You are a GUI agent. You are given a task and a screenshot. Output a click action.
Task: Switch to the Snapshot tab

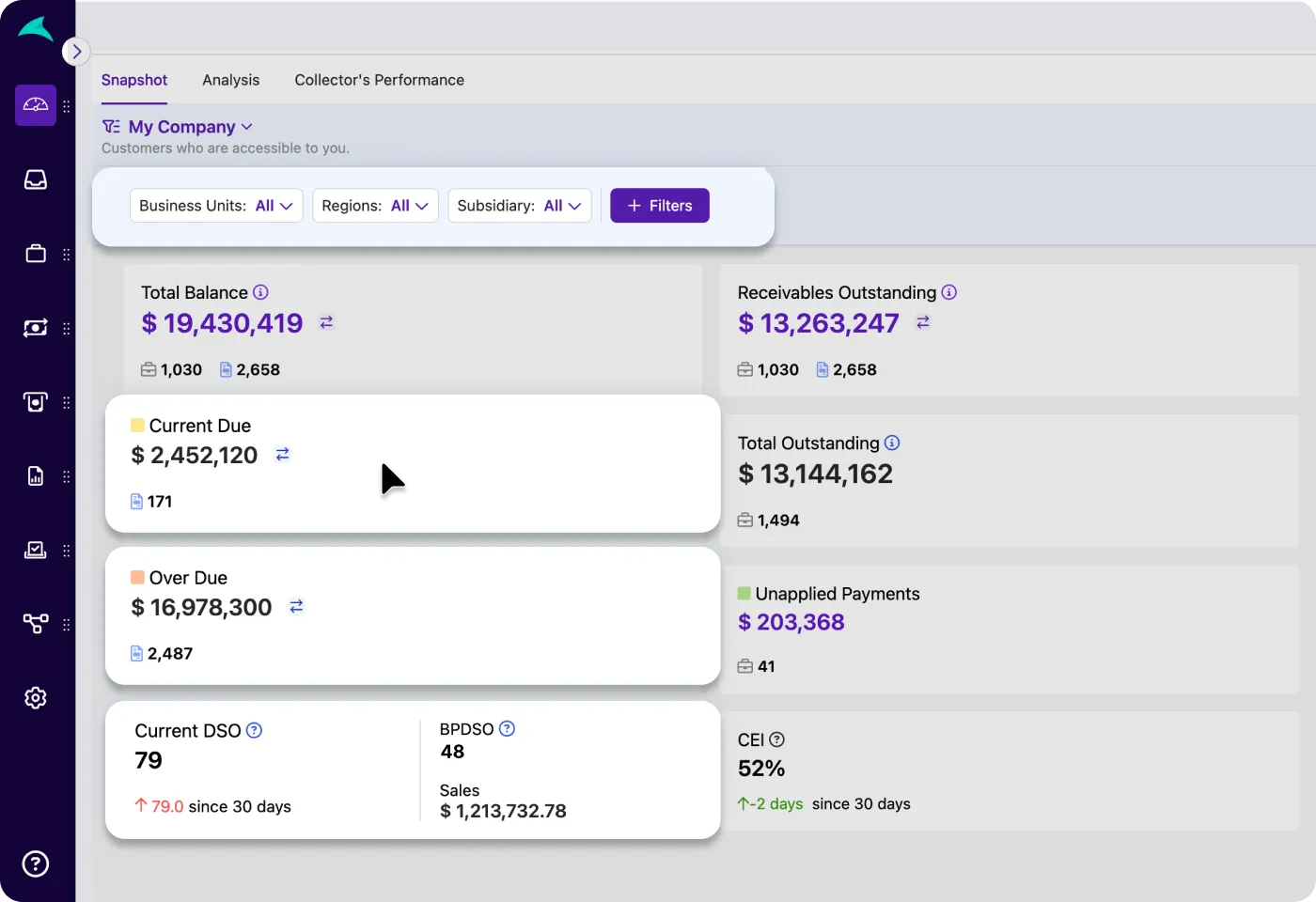click(134, 81)
